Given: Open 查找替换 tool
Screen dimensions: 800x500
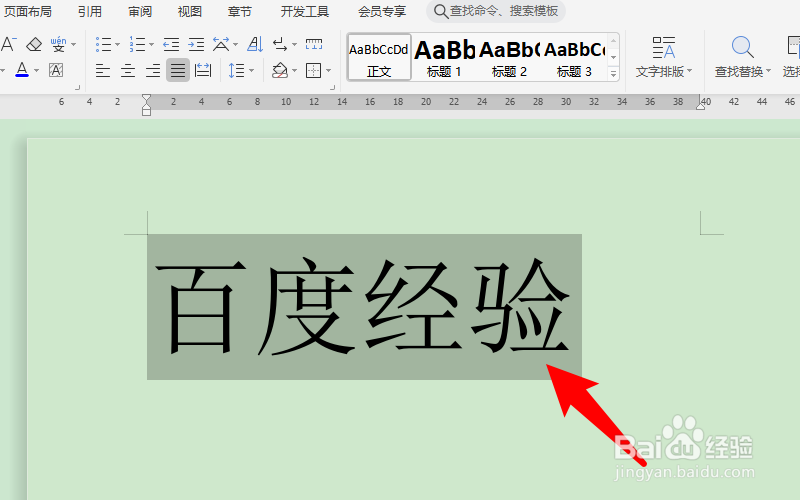Looking at the screenshot, I should [x=742, y=57].
